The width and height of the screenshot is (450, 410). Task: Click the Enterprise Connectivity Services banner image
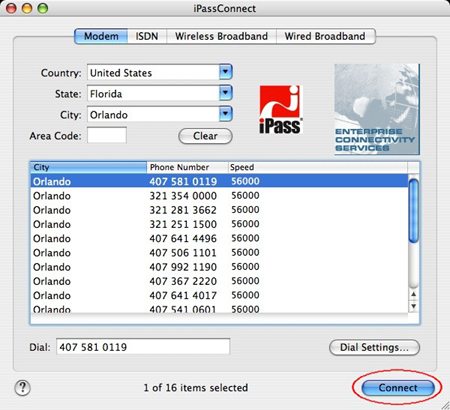(x=377, y=109)
